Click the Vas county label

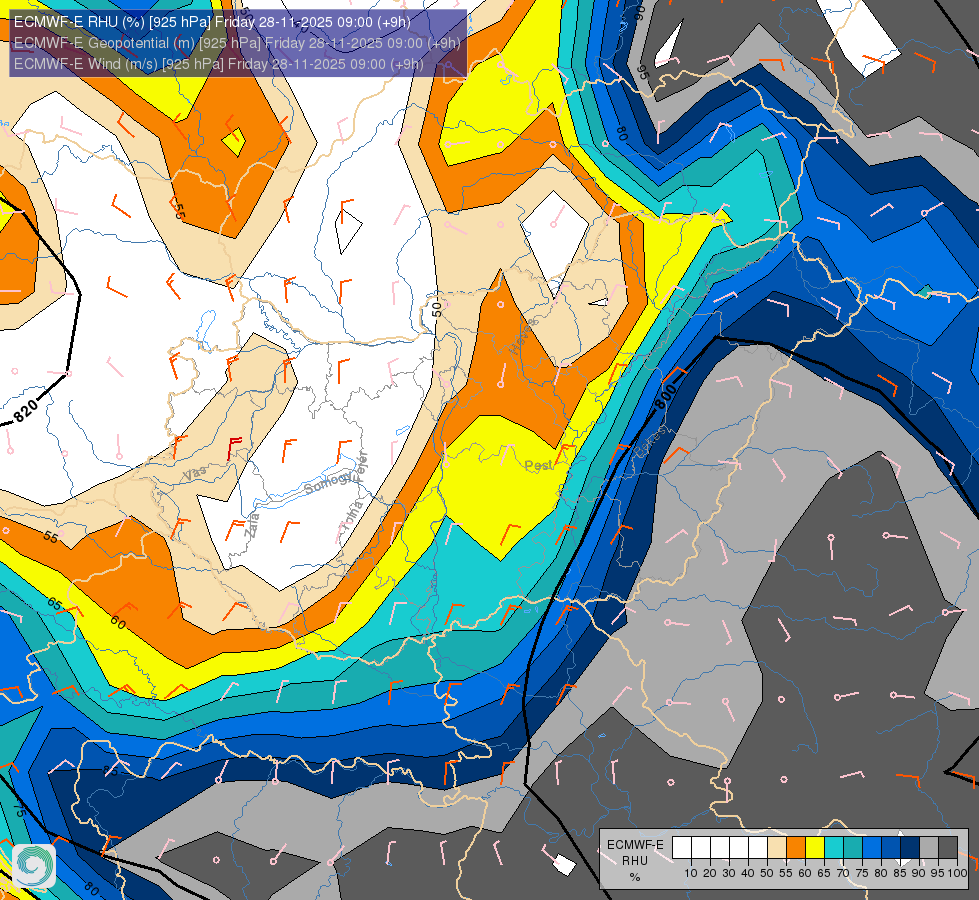(195, 475)
